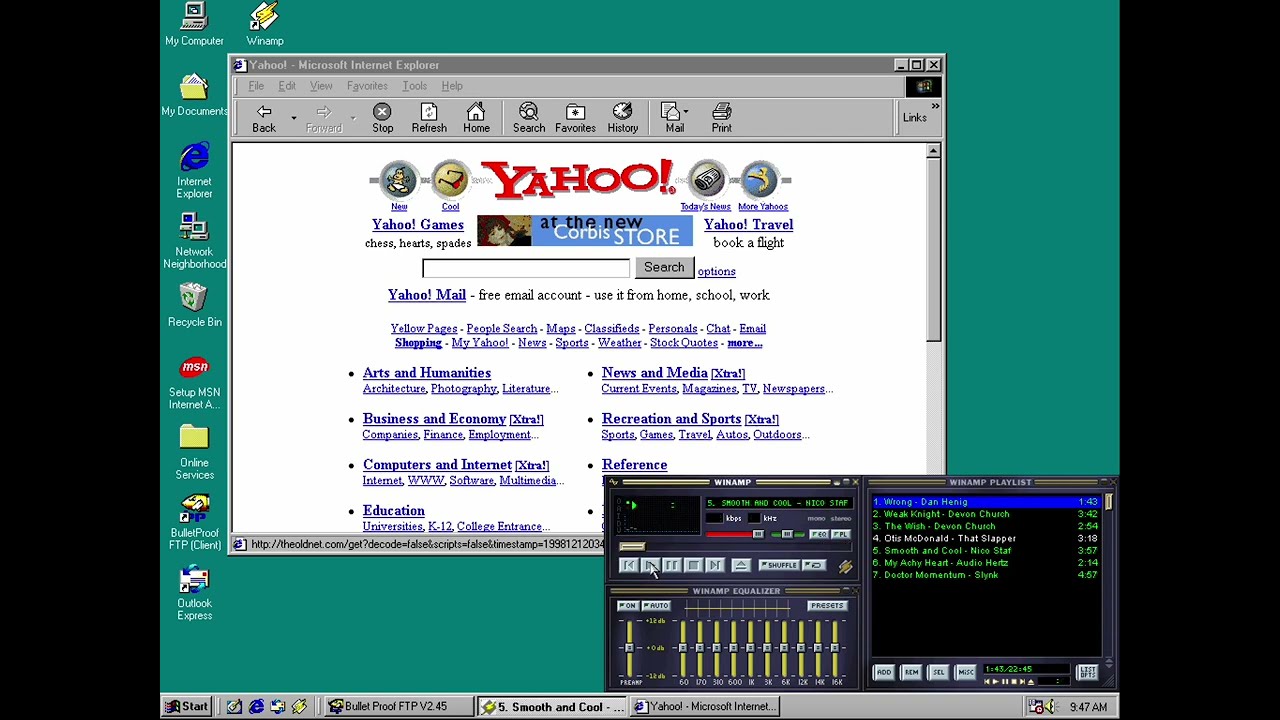Screen dimensions: 1280x720
Task: Click the Winamp balance slider
Action: coord(787,535)
